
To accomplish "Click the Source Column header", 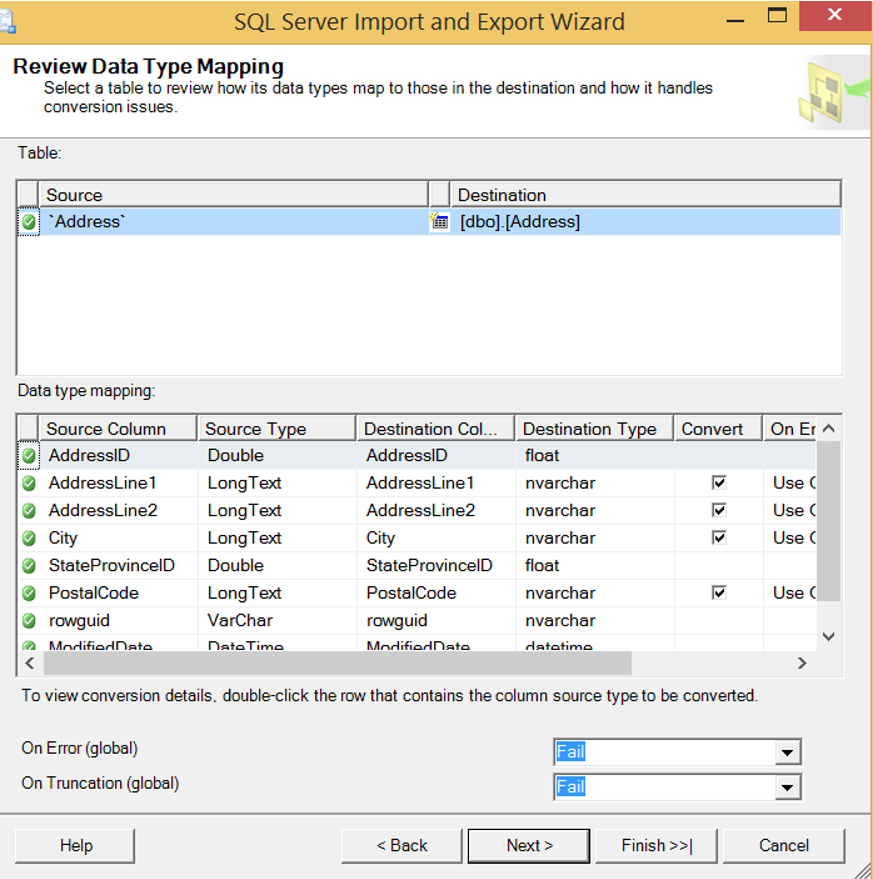I will pyautogui.click(x=118, y=429).
